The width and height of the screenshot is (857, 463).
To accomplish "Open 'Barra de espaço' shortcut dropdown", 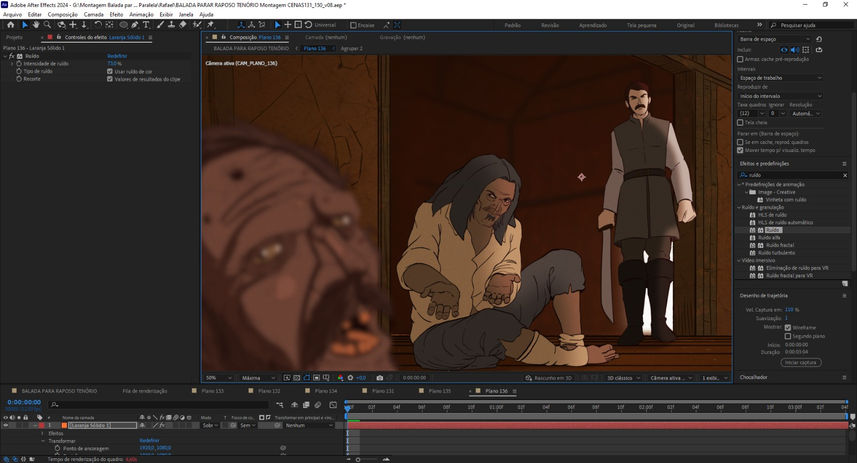I will point(774,39).
